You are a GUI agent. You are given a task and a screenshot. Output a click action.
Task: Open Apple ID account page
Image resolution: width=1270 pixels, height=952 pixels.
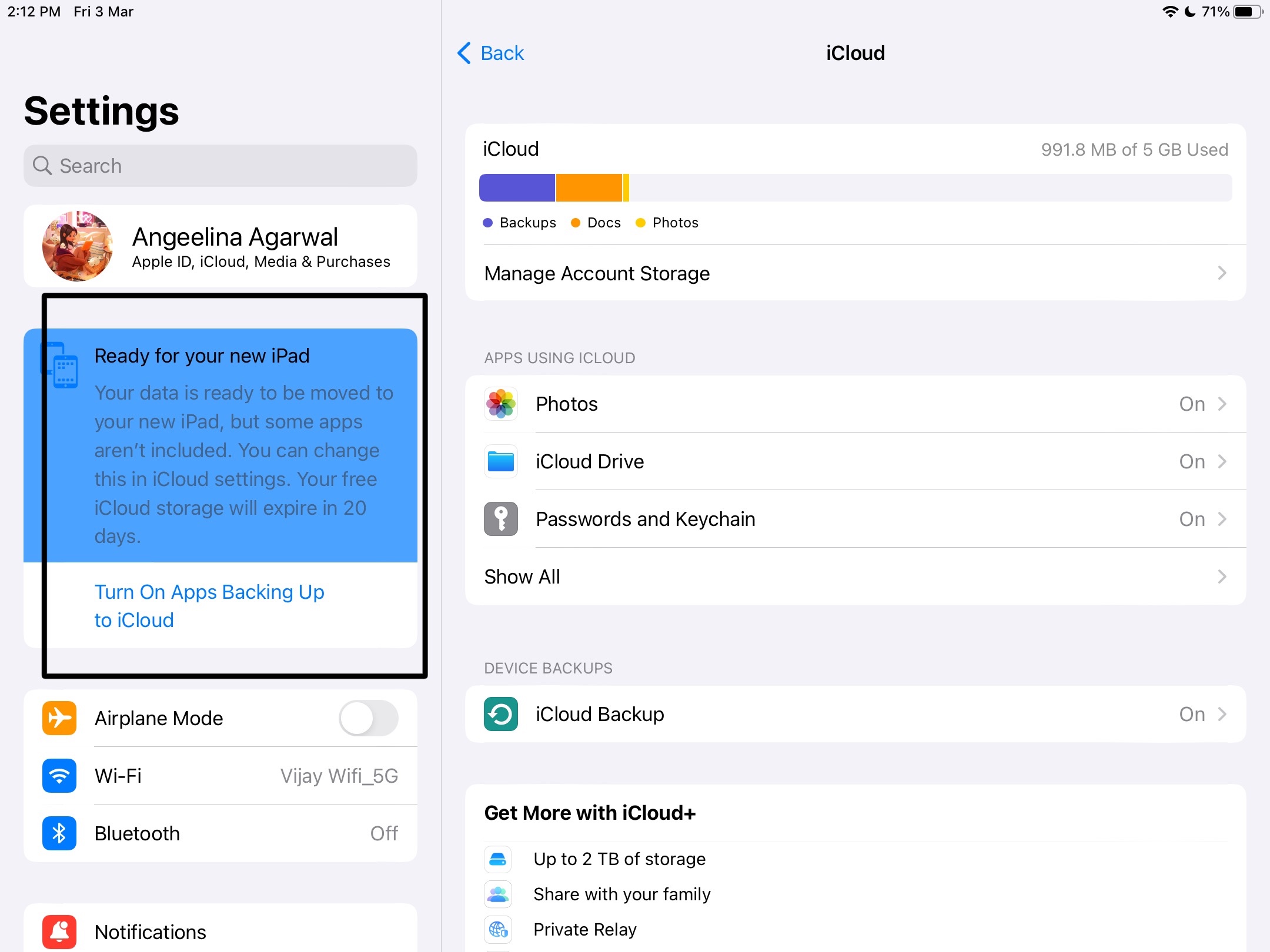click(220, 246)
